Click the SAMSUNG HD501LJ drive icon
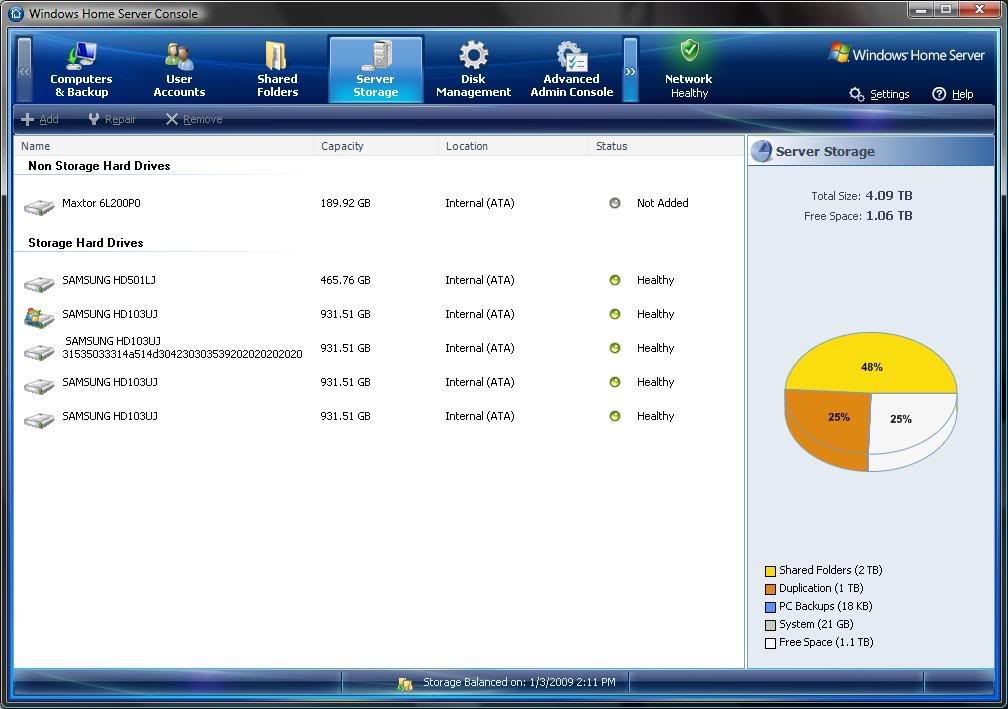This screenshot has width=1008, height=709. 39,283
